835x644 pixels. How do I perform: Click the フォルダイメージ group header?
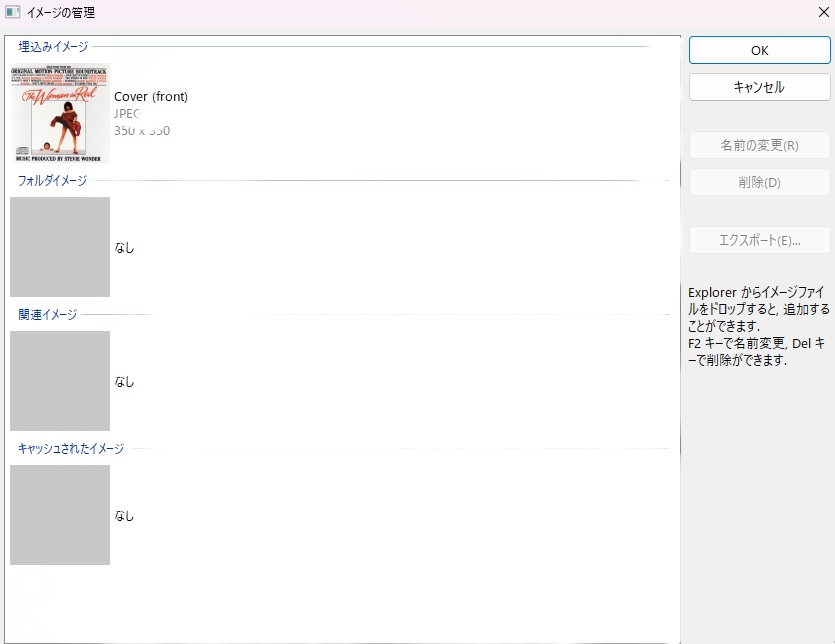click(53, 181)
